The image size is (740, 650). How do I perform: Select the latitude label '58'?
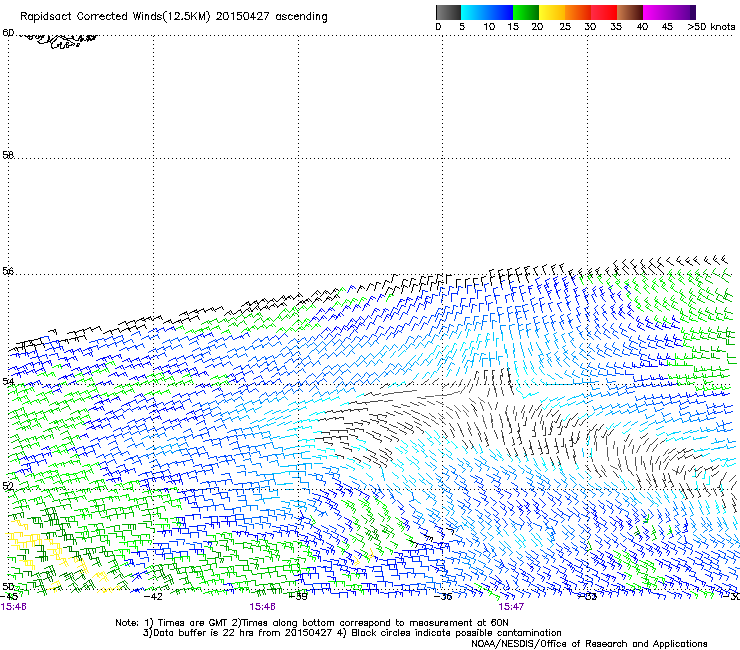8,155
